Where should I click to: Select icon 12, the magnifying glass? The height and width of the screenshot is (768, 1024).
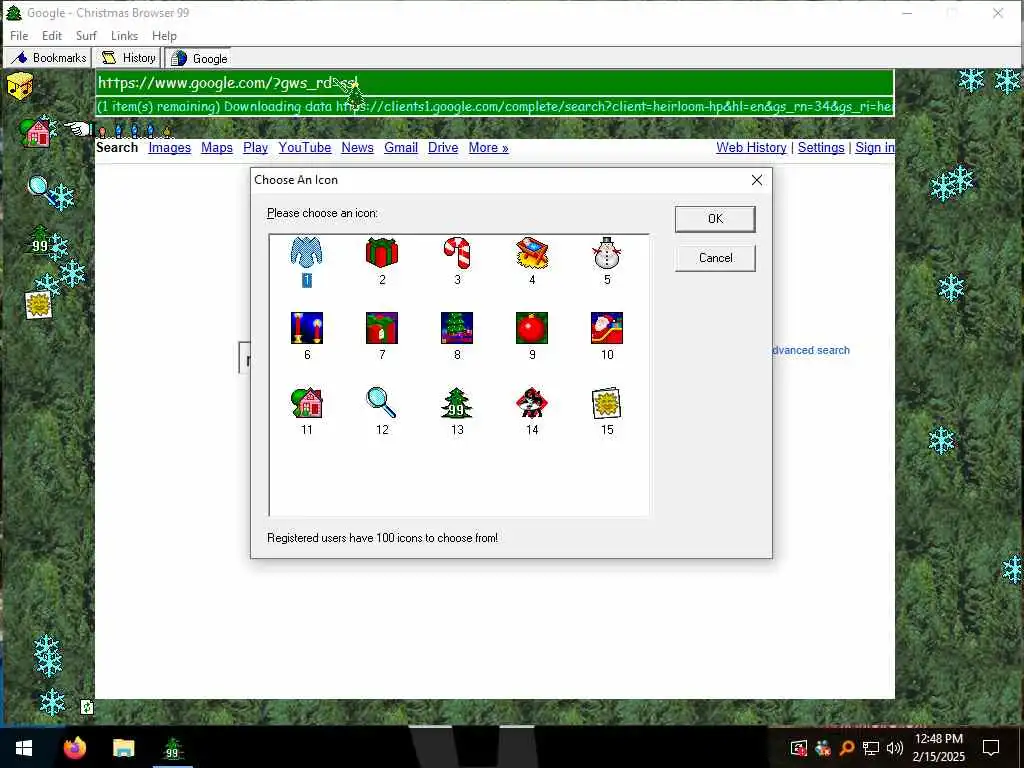click(382, 403)
